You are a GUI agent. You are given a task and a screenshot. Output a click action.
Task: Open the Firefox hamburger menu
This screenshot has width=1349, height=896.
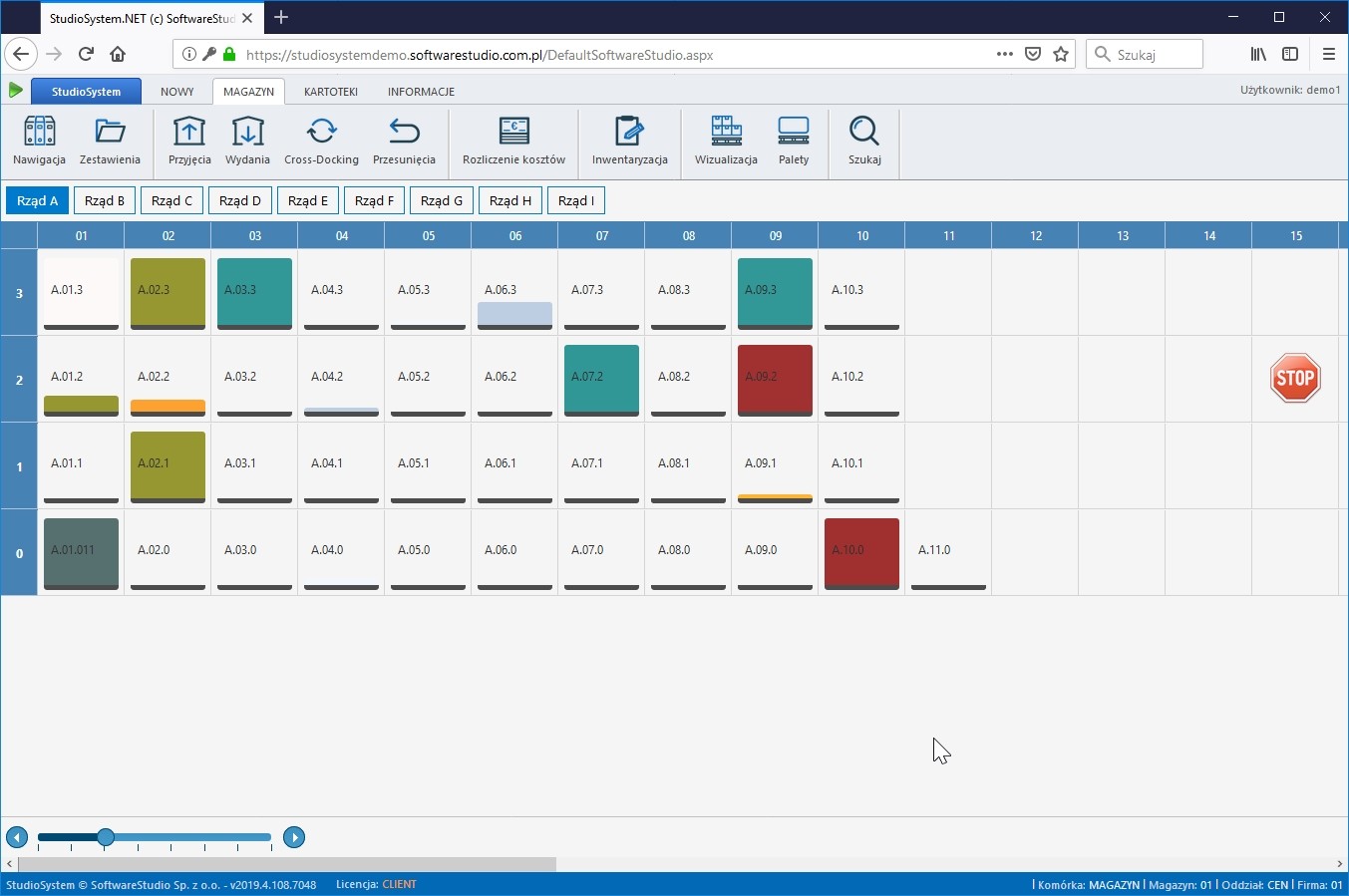[1328, 54]
